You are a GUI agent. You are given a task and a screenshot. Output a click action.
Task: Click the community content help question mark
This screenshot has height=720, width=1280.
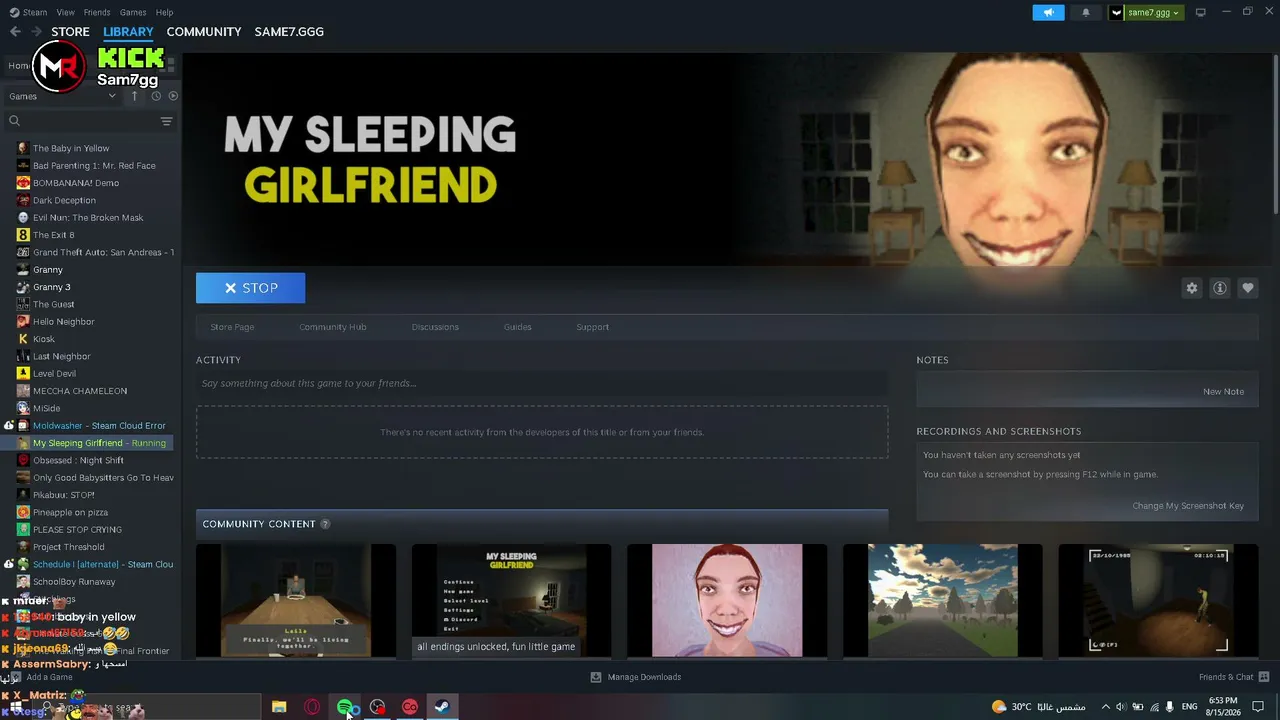[325, 524]
